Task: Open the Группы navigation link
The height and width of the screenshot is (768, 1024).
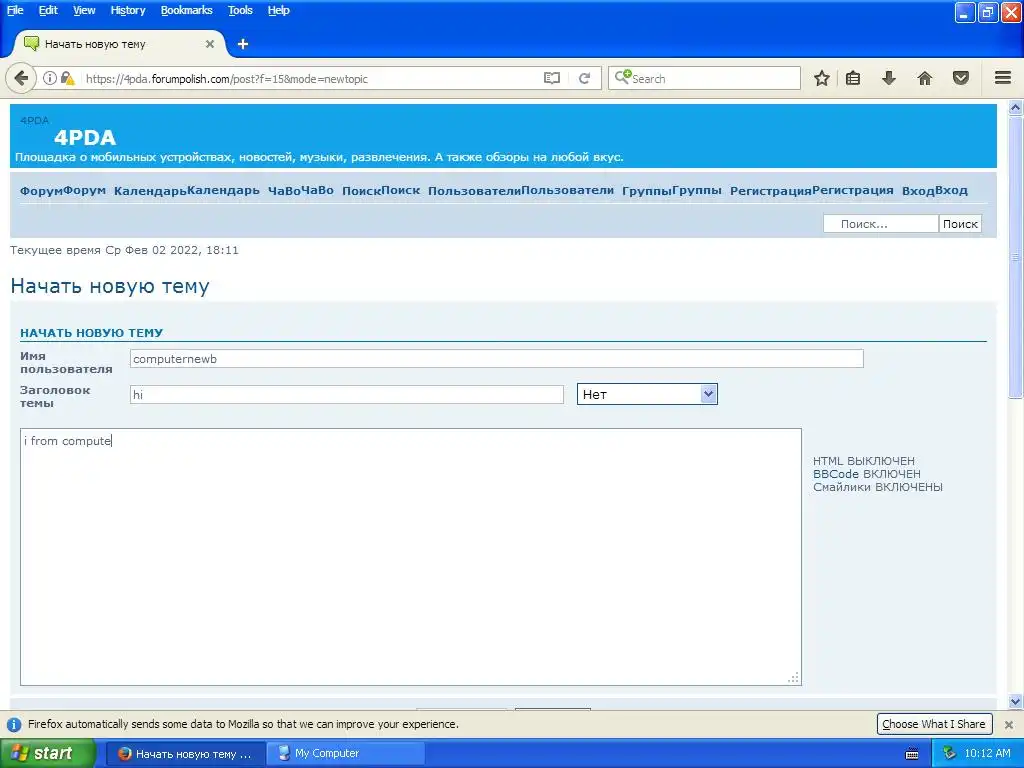Action: point(671,191)
